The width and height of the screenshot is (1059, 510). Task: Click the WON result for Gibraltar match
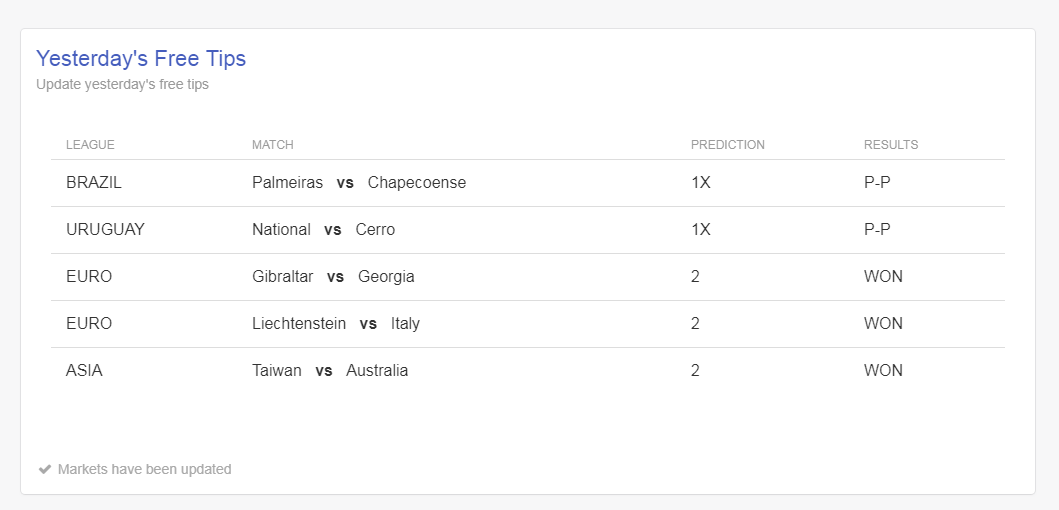883,277
